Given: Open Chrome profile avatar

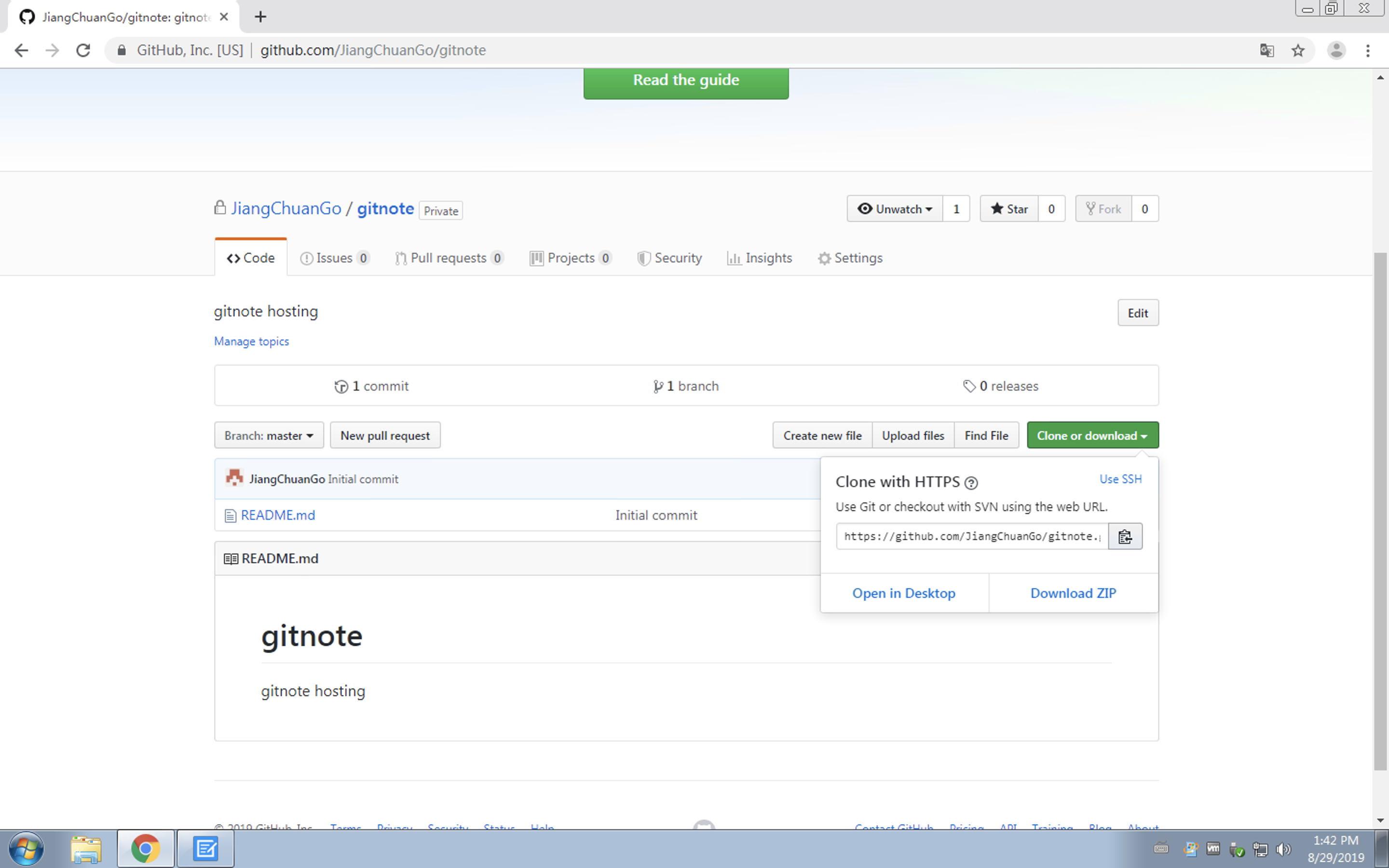Looking at the screenshot, I should 1336,51.
